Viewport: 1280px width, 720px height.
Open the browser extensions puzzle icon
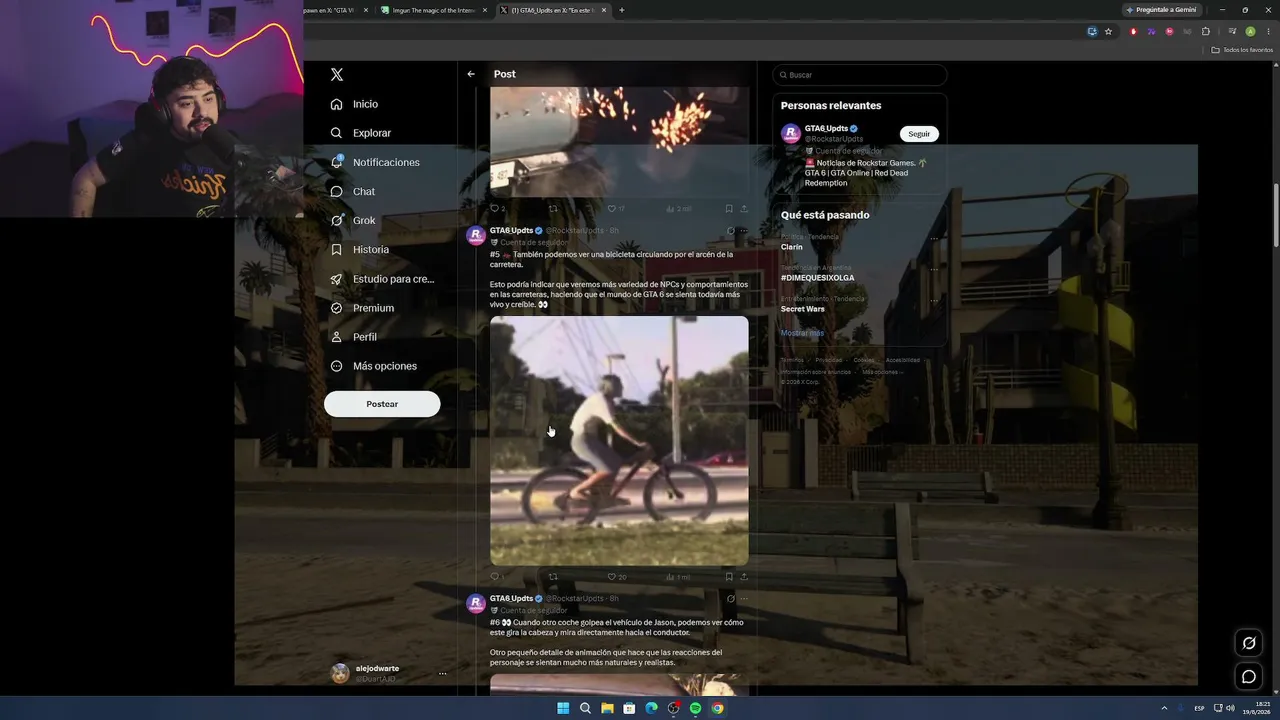pyautogui.click(x=1206, y=31)
